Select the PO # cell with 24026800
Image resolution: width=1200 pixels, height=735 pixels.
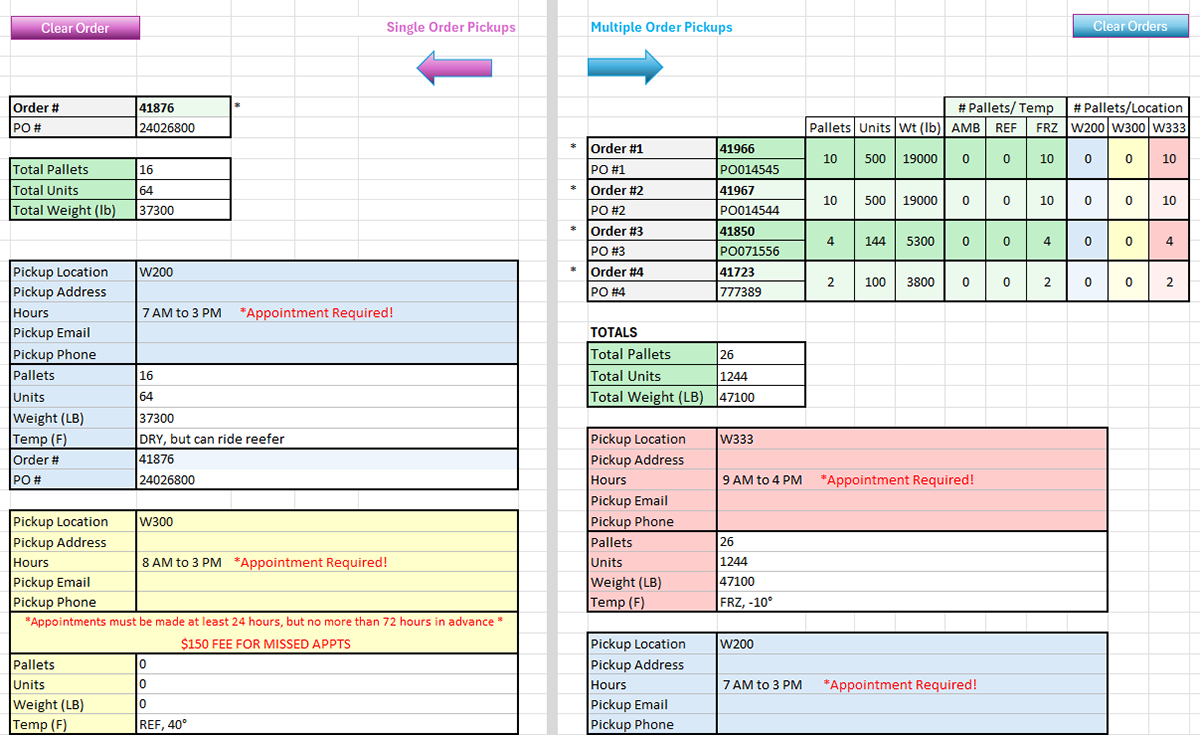point(183,127)
